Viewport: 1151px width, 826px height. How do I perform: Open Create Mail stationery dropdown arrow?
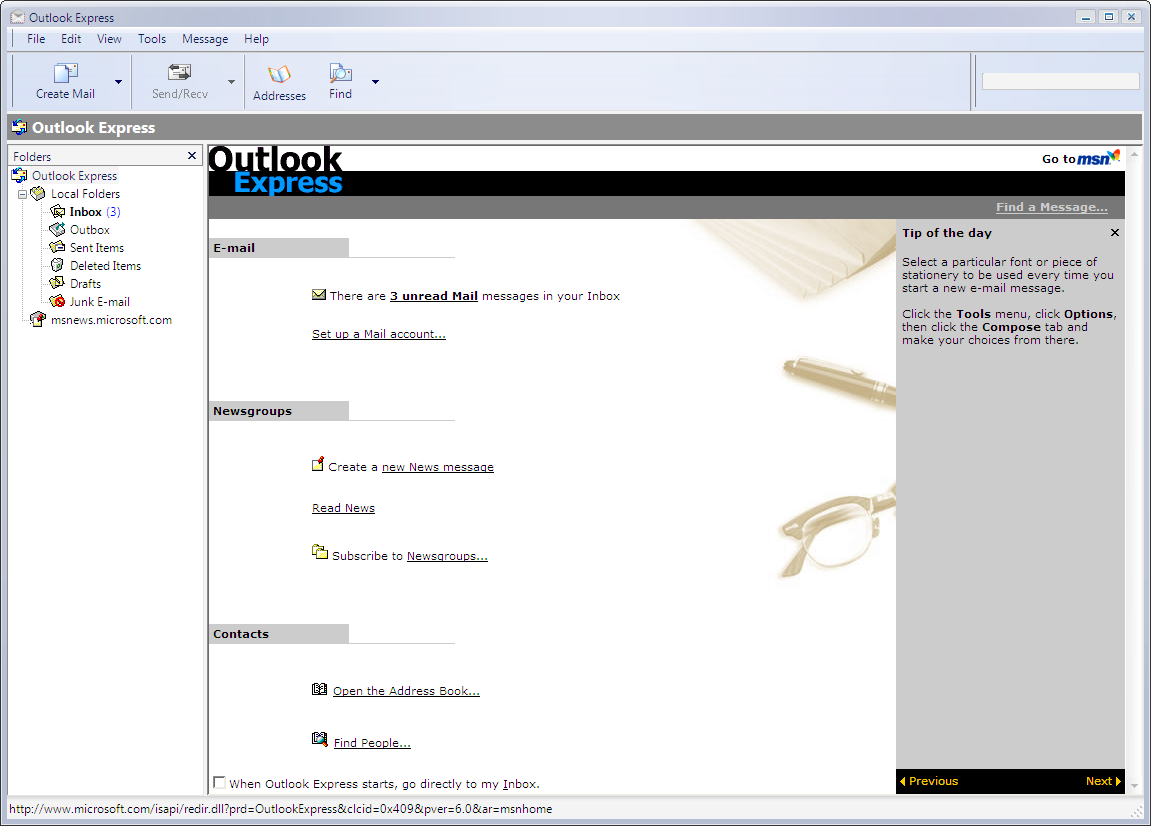pyautogui.click(x=118, y=81)
